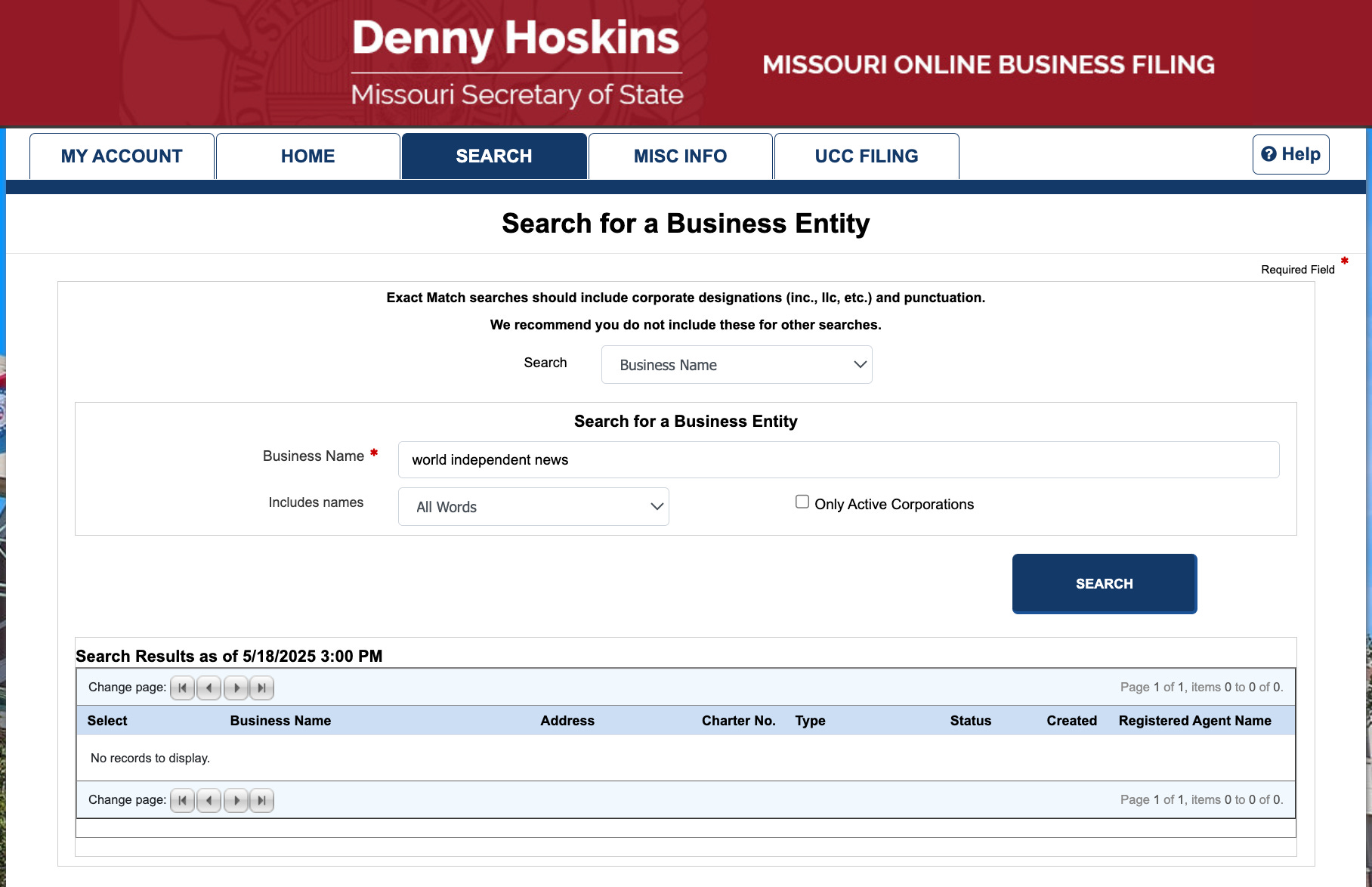1372x887 pixels.
Task: Click the Denny Hoskins Secretary of State logo
Action: coord(517,63)
